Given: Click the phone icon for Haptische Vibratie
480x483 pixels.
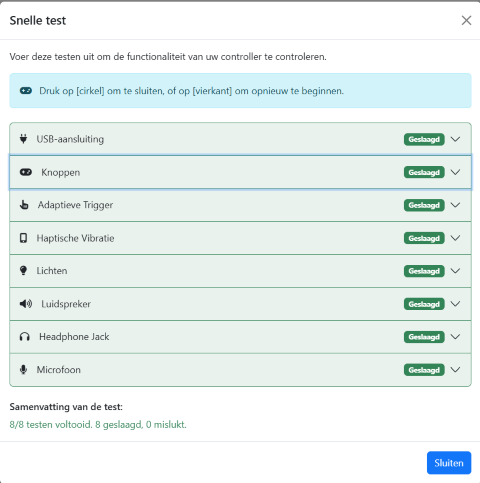Looking at the screenshot, I should click(x=23, y=238).
